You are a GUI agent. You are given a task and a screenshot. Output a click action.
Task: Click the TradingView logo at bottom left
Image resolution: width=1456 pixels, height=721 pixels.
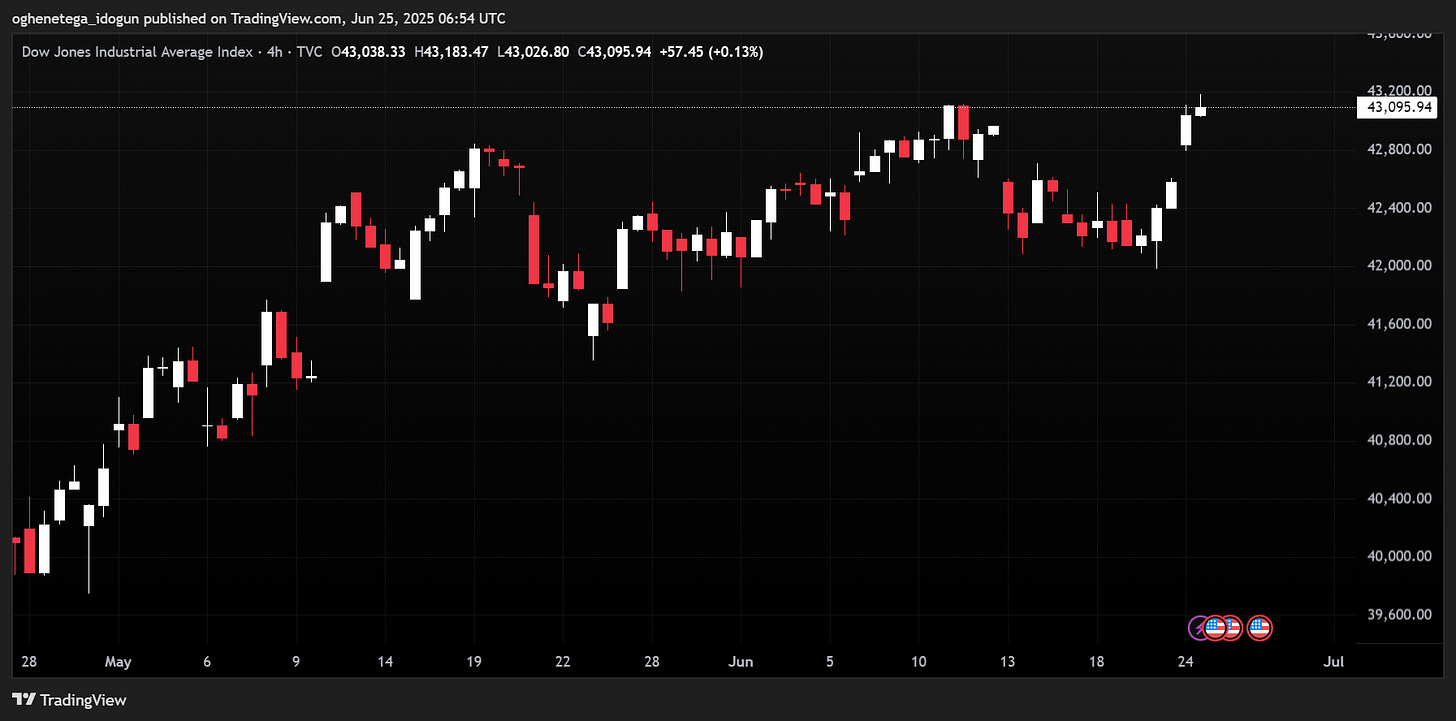[69, 700]
